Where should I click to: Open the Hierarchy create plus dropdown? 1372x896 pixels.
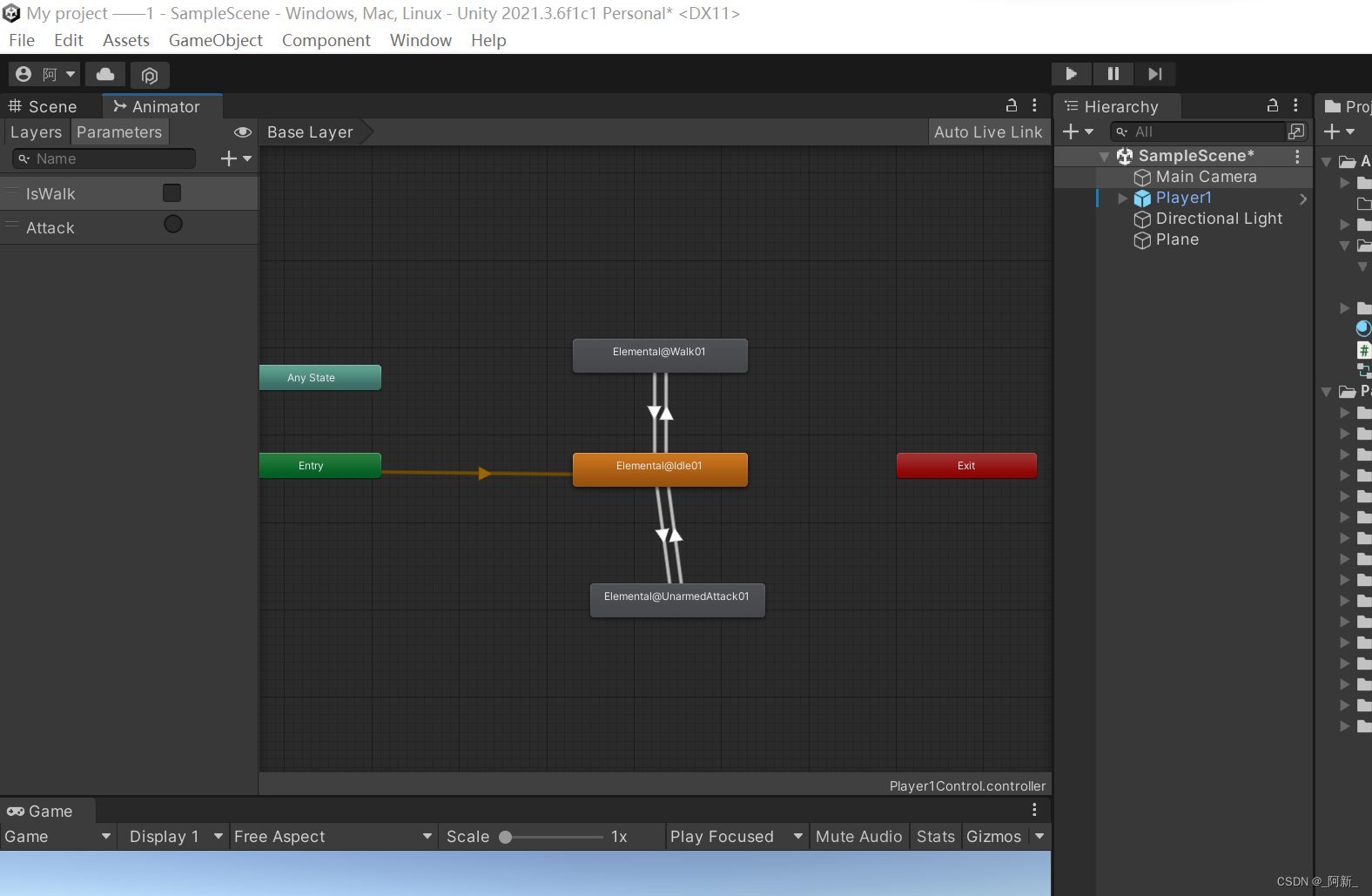(1078, 131)
